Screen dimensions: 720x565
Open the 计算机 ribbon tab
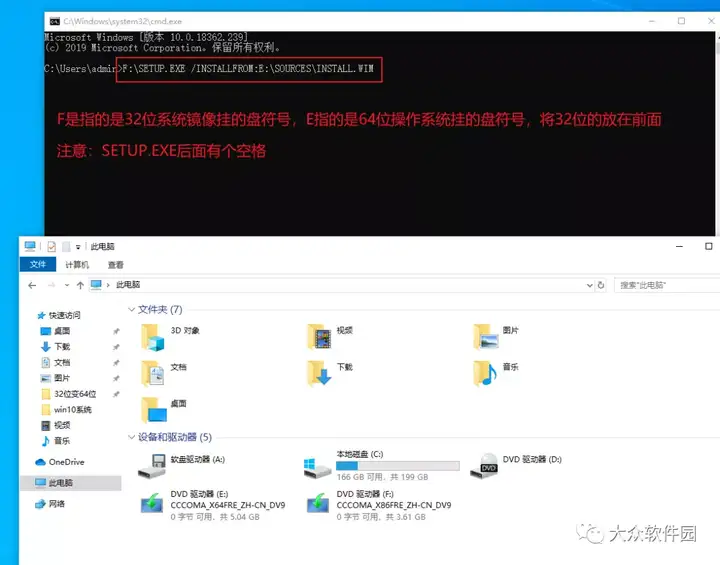point(77,265)
